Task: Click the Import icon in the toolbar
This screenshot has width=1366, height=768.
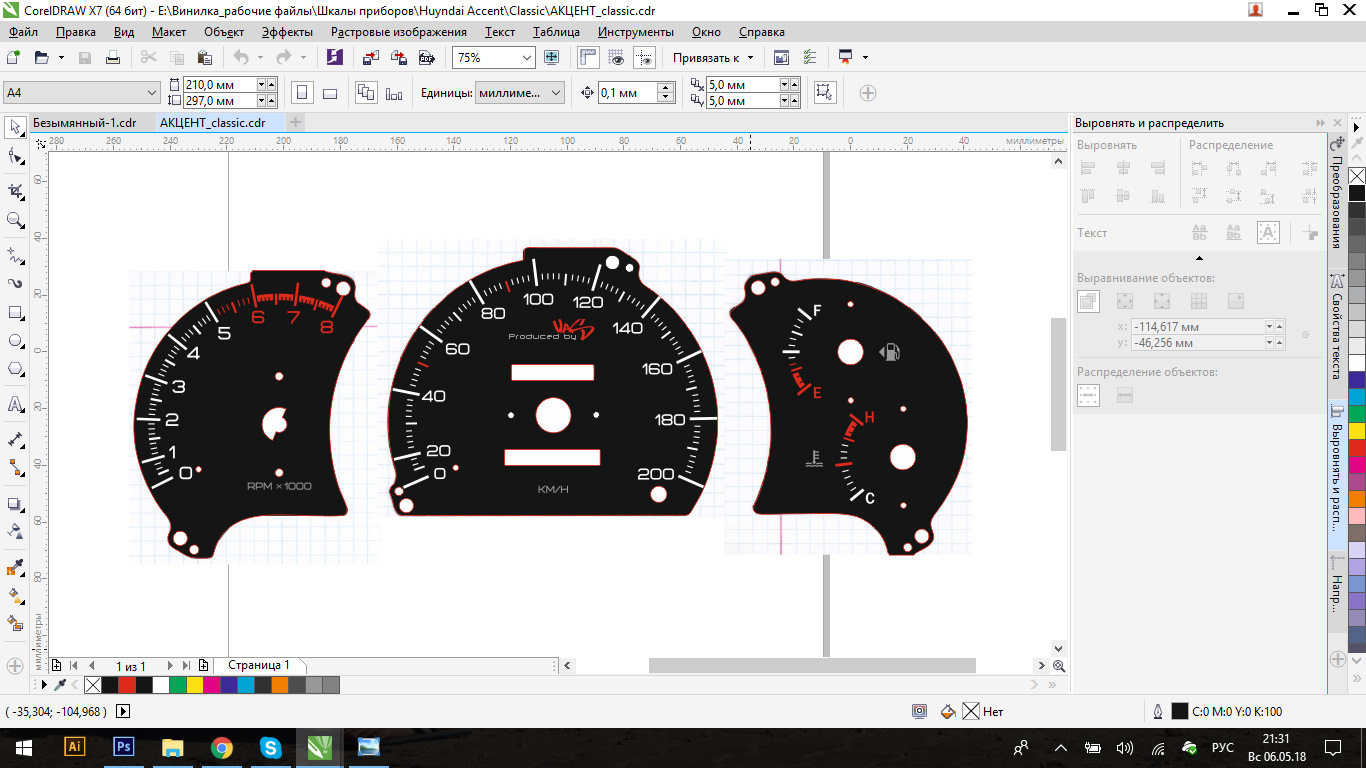Action: [x=370, y=58]
